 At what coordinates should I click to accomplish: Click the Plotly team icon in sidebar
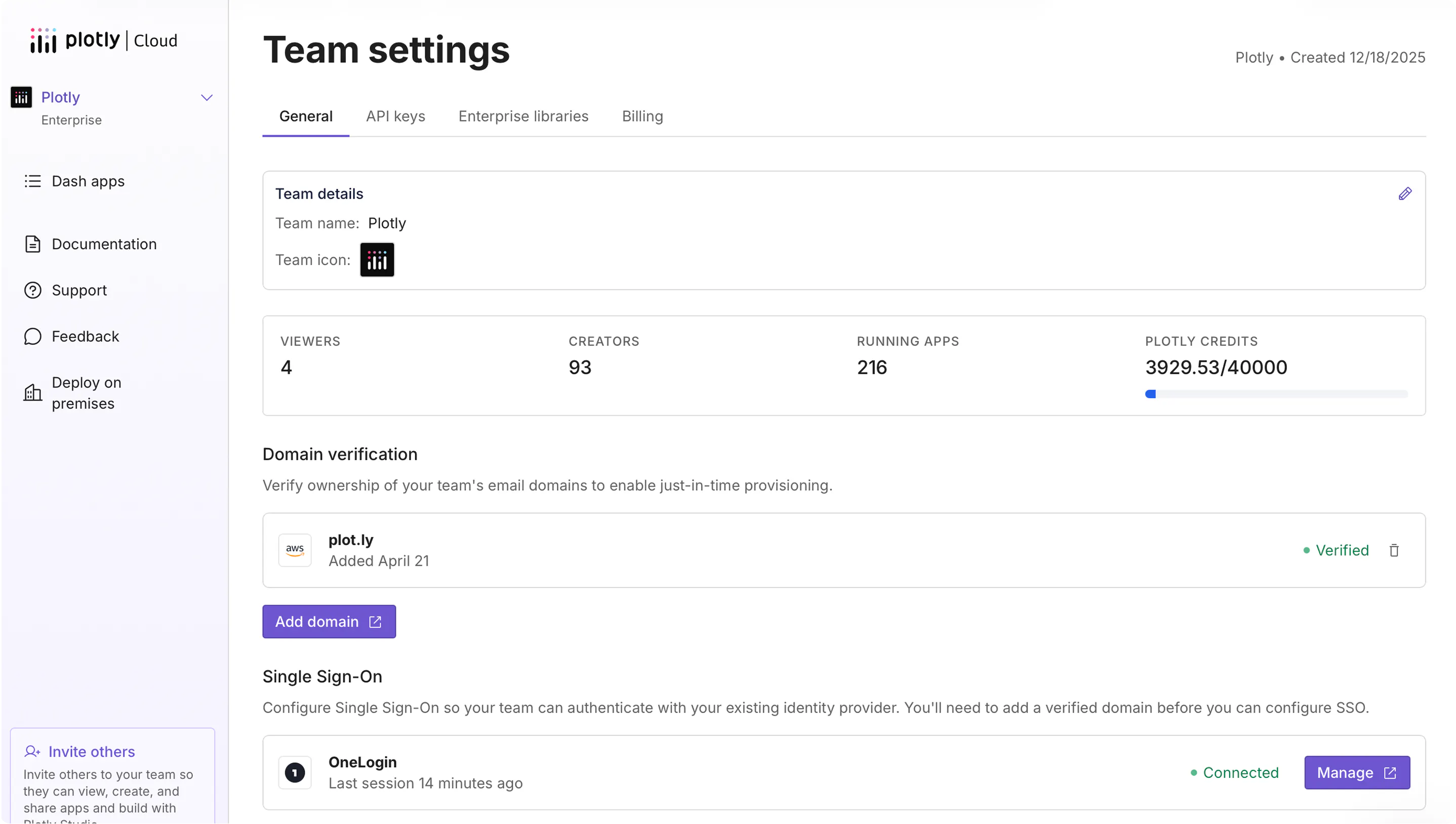coord(21,97)
